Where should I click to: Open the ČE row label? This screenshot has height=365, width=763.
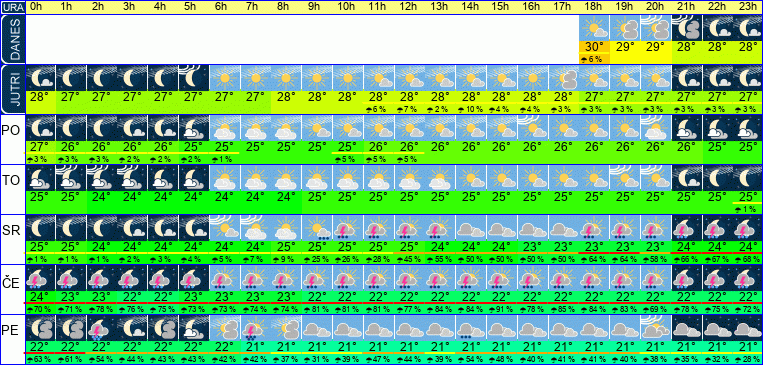click(x=11, y=281)
